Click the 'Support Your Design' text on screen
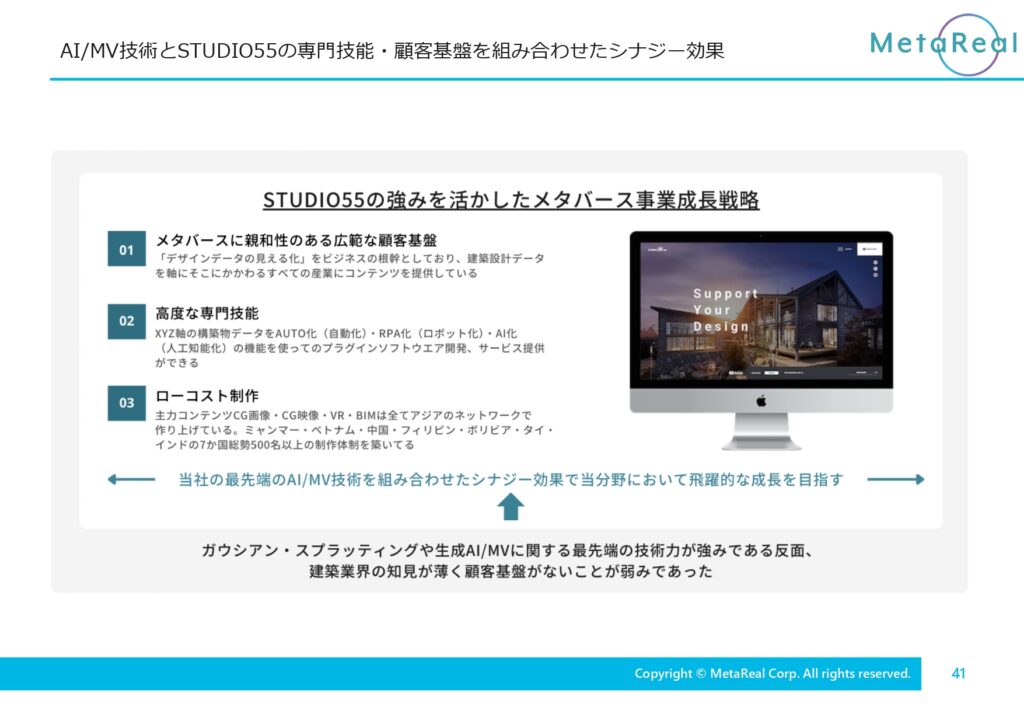Viewport: 1024px width, 724px height. click(x=725, y=310)
